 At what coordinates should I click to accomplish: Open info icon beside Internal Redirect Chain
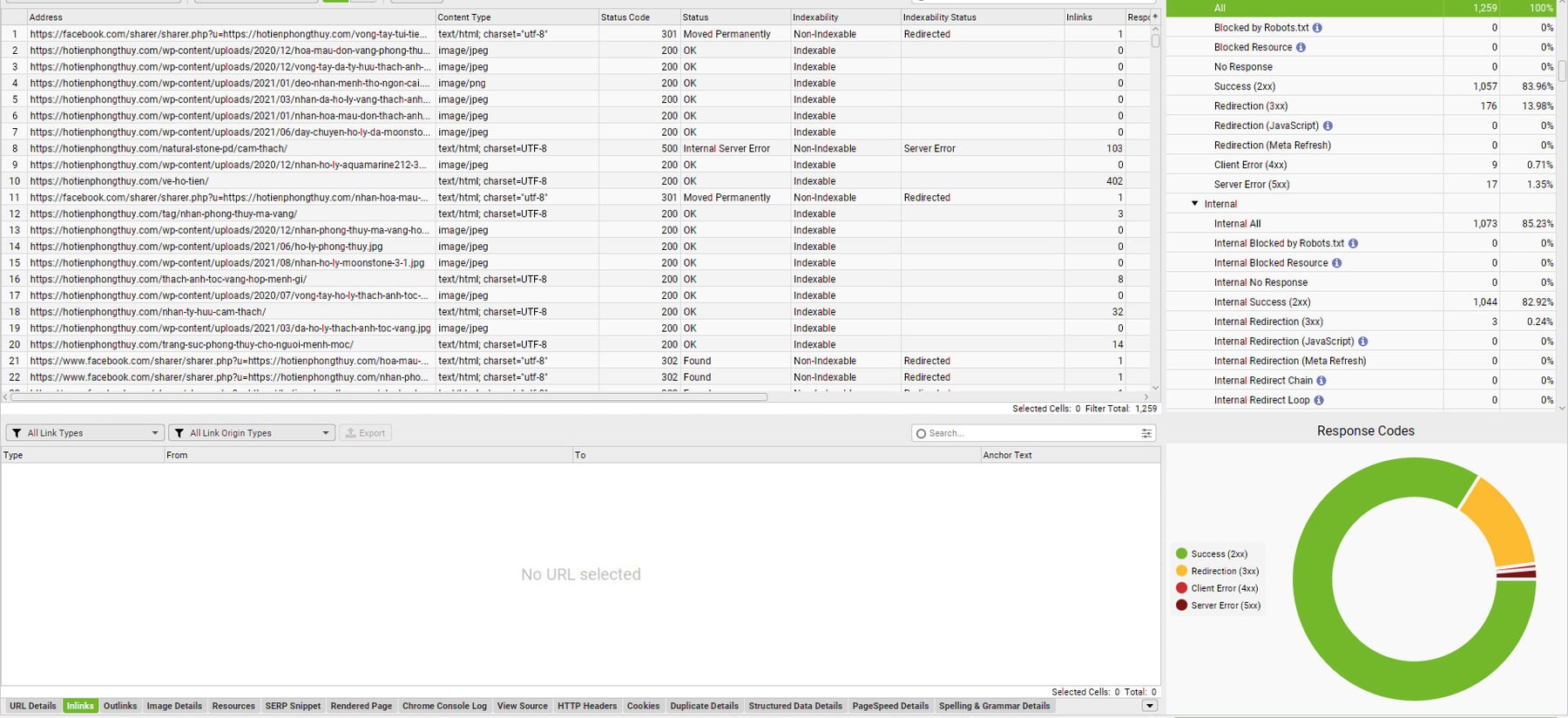tap(1321, 381)
